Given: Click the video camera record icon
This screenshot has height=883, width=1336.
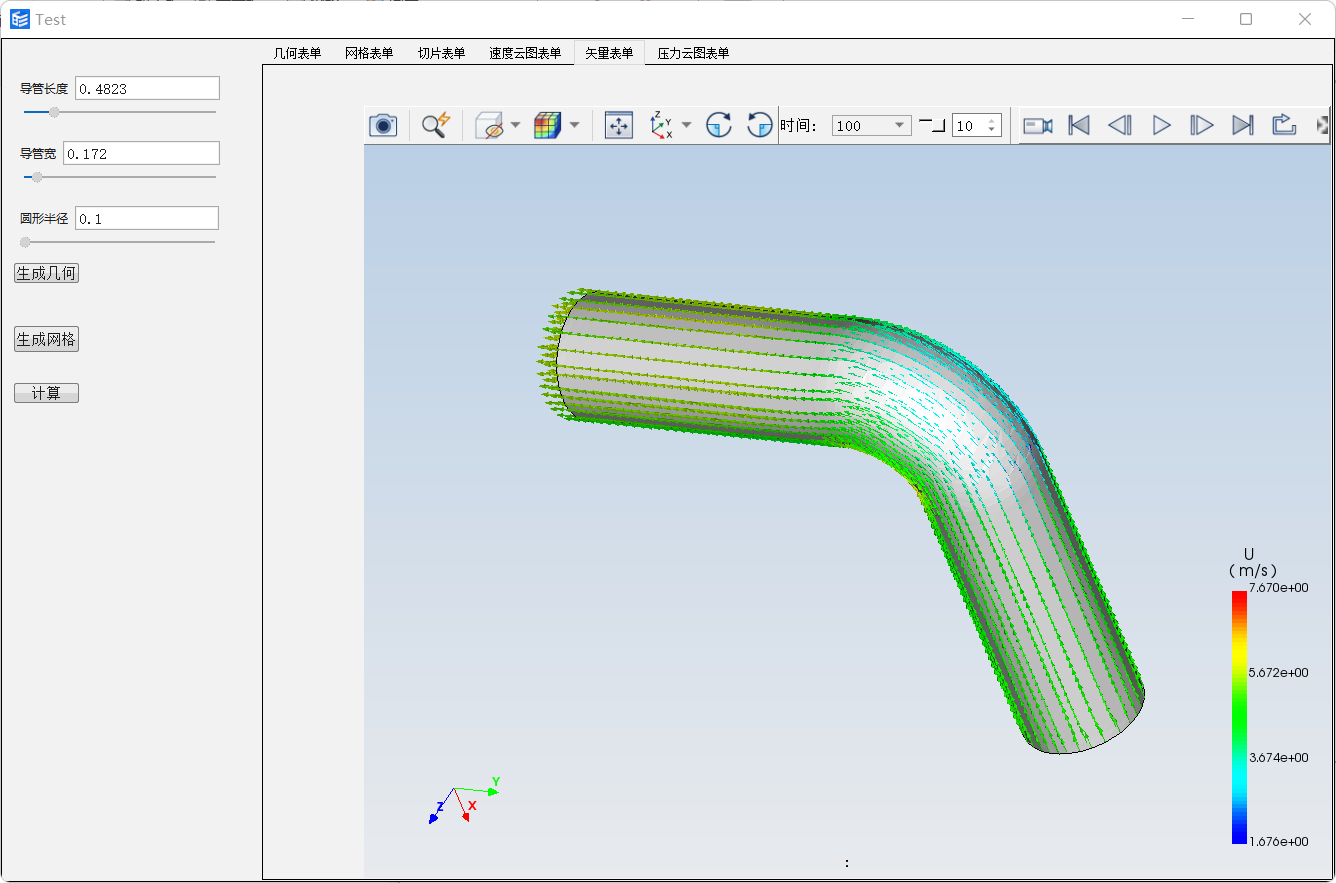Looking at the screenshot, I should pos(1038,125).
